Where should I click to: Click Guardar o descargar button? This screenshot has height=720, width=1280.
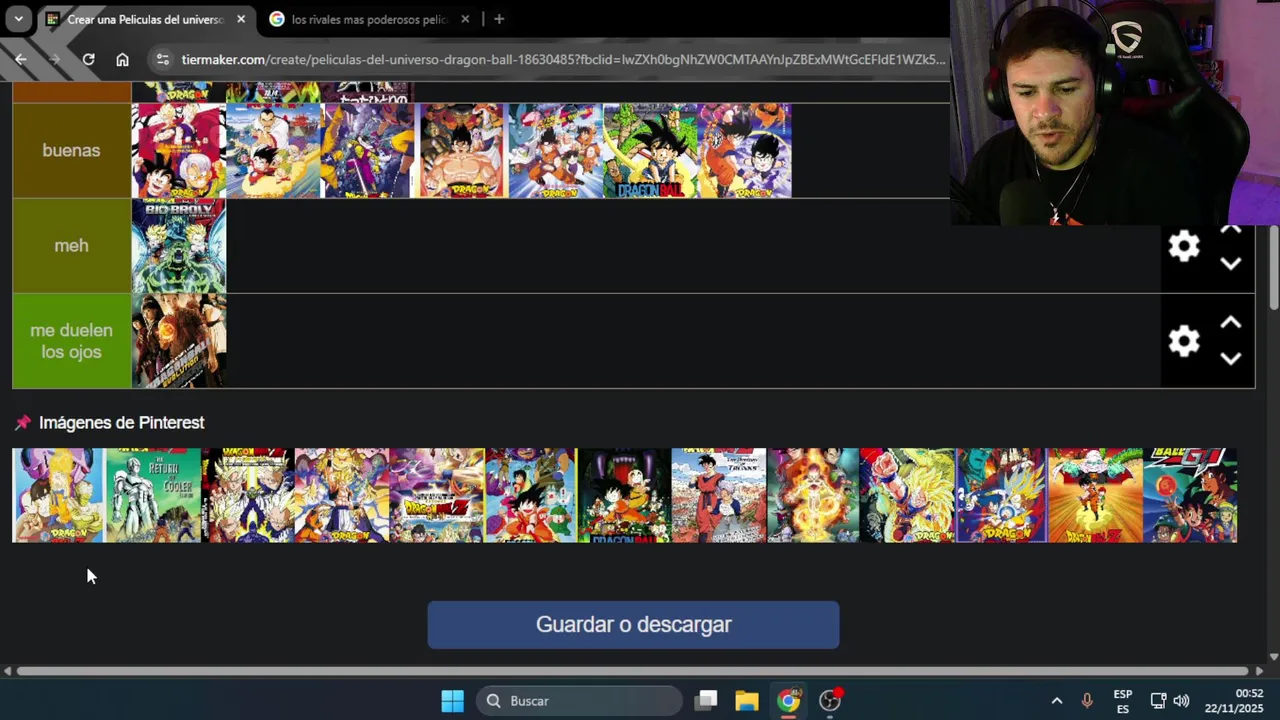coord(633,624)
